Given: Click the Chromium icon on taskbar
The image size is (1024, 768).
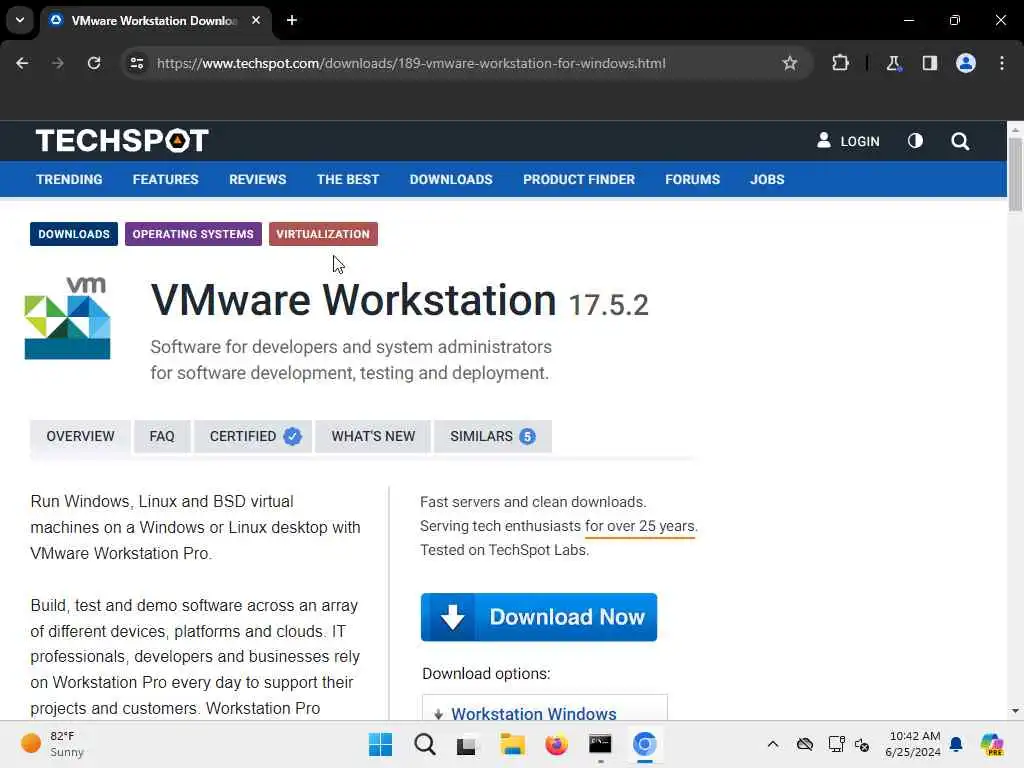Looking at the screenshot, I should (645, 744).
